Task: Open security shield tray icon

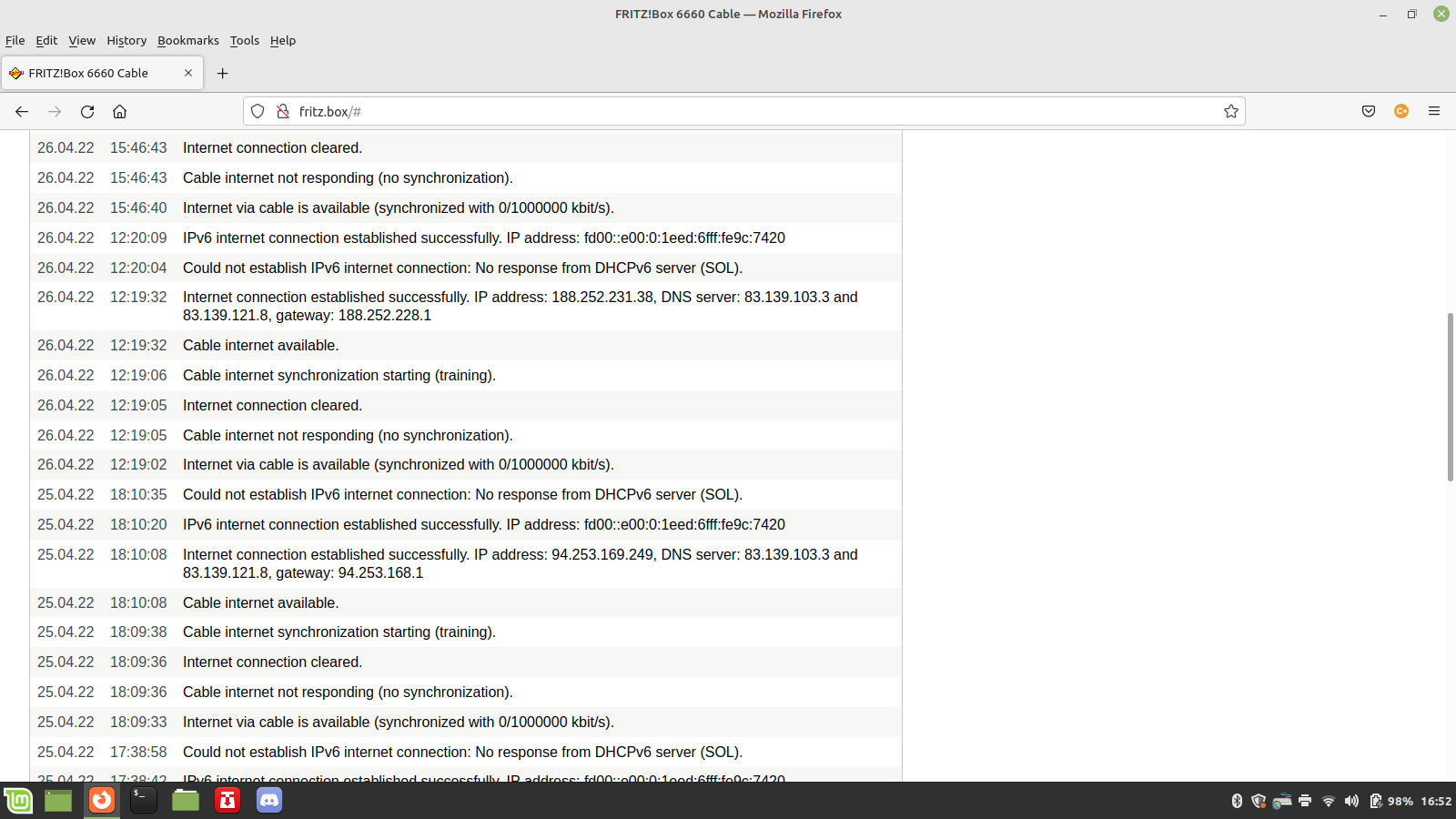Action: 1259,801
